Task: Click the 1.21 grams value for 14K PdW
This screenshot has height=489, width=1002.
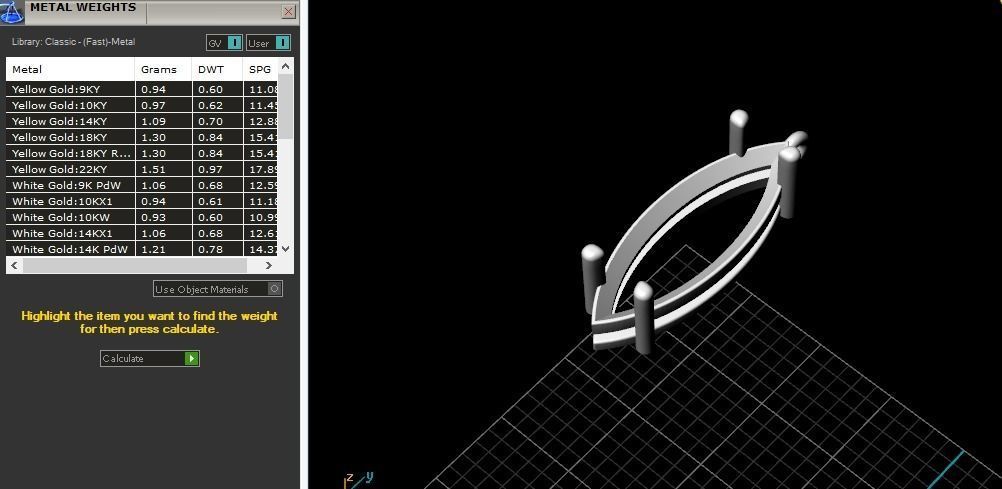Action: (153, 249)
